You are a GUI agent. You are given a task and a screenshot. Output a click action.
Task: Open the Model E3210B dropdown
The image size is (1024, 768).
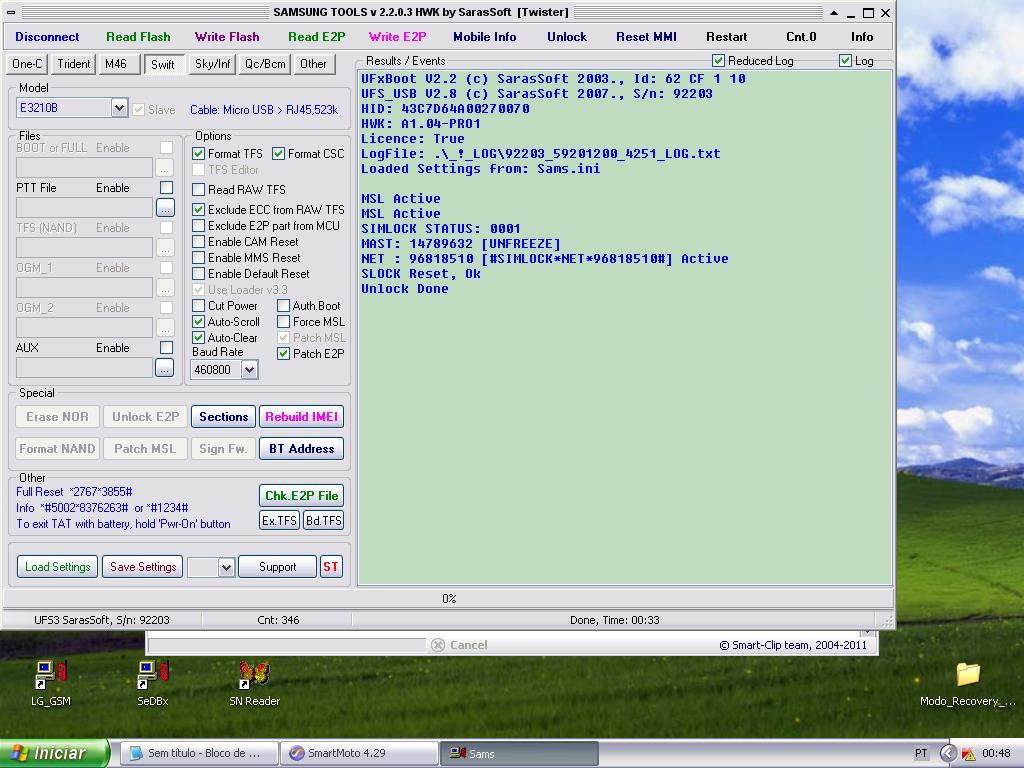(x=119, y=108)
